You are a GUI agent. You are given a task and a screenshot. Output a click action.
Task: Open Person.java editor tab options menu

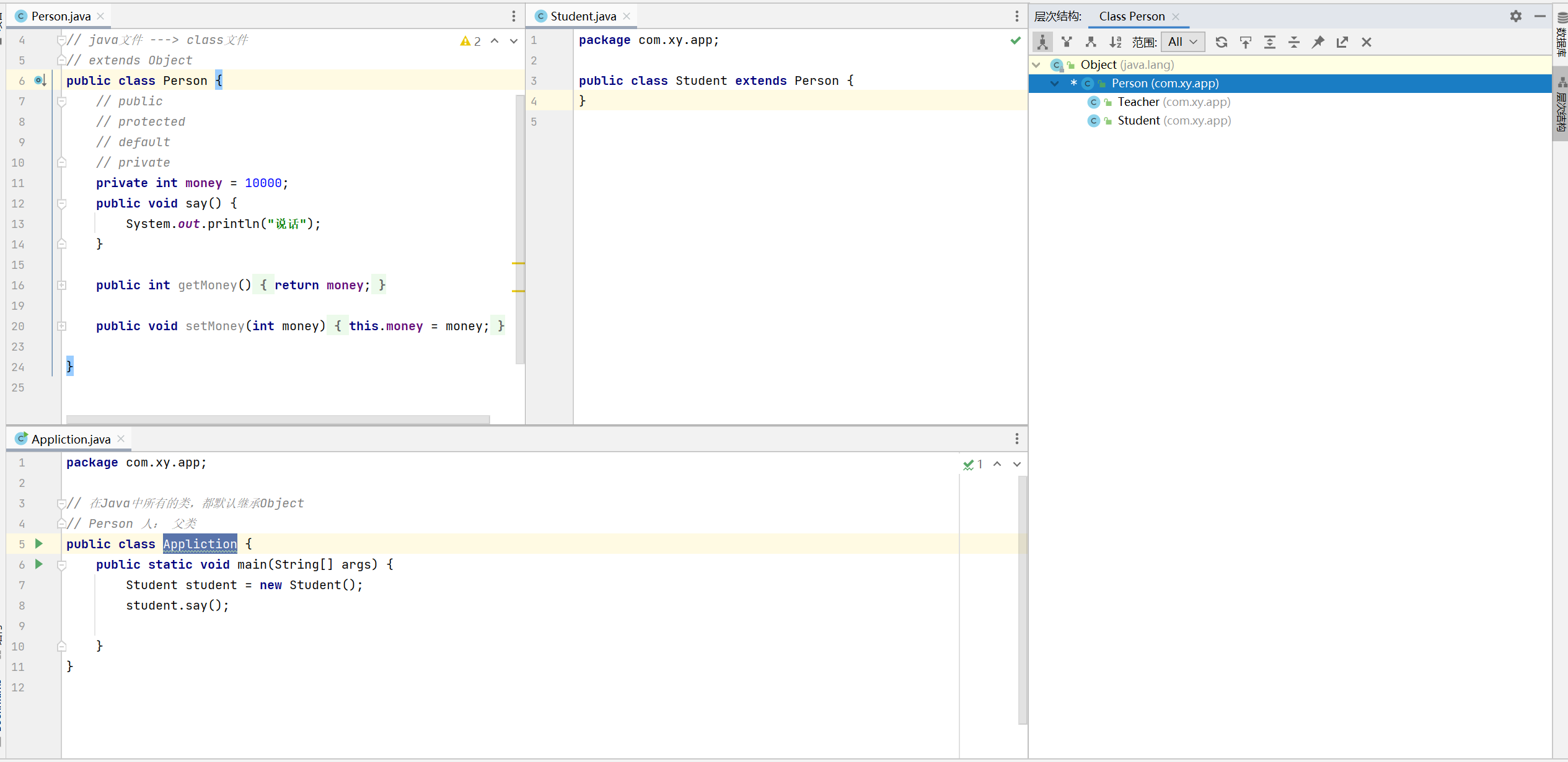point(514,16)
